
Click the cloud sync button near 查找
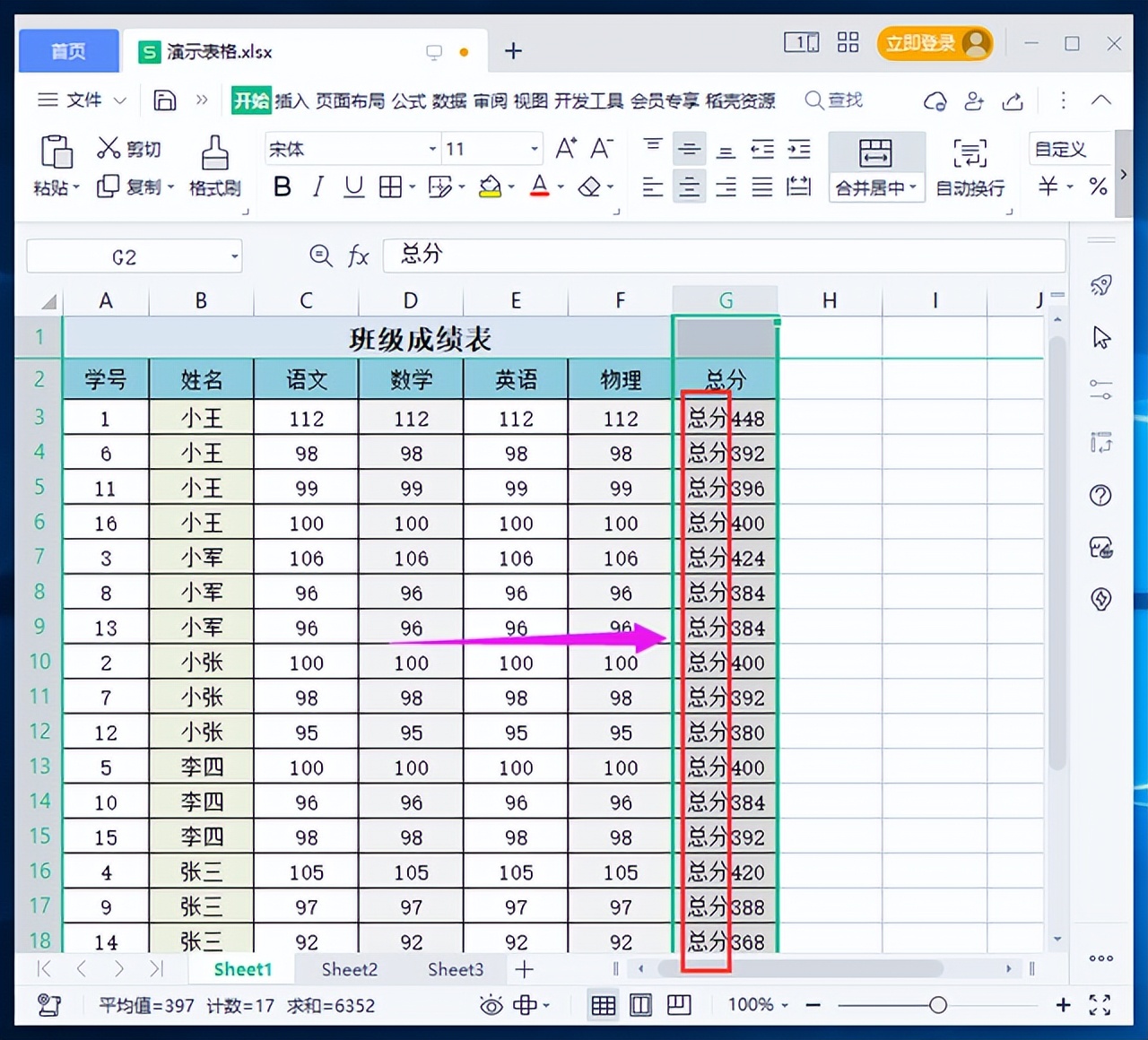pyautogui.click(x=935, y=100)
